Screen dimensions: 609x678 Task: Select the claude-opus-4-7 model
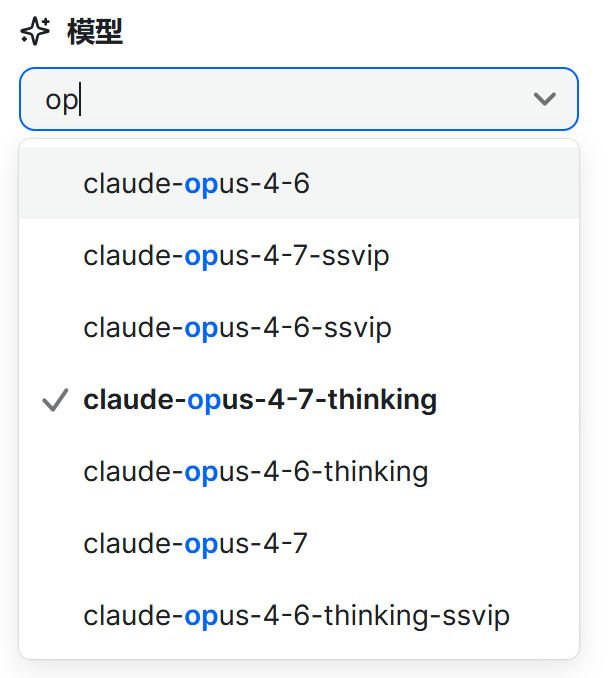tap(299, 543)
